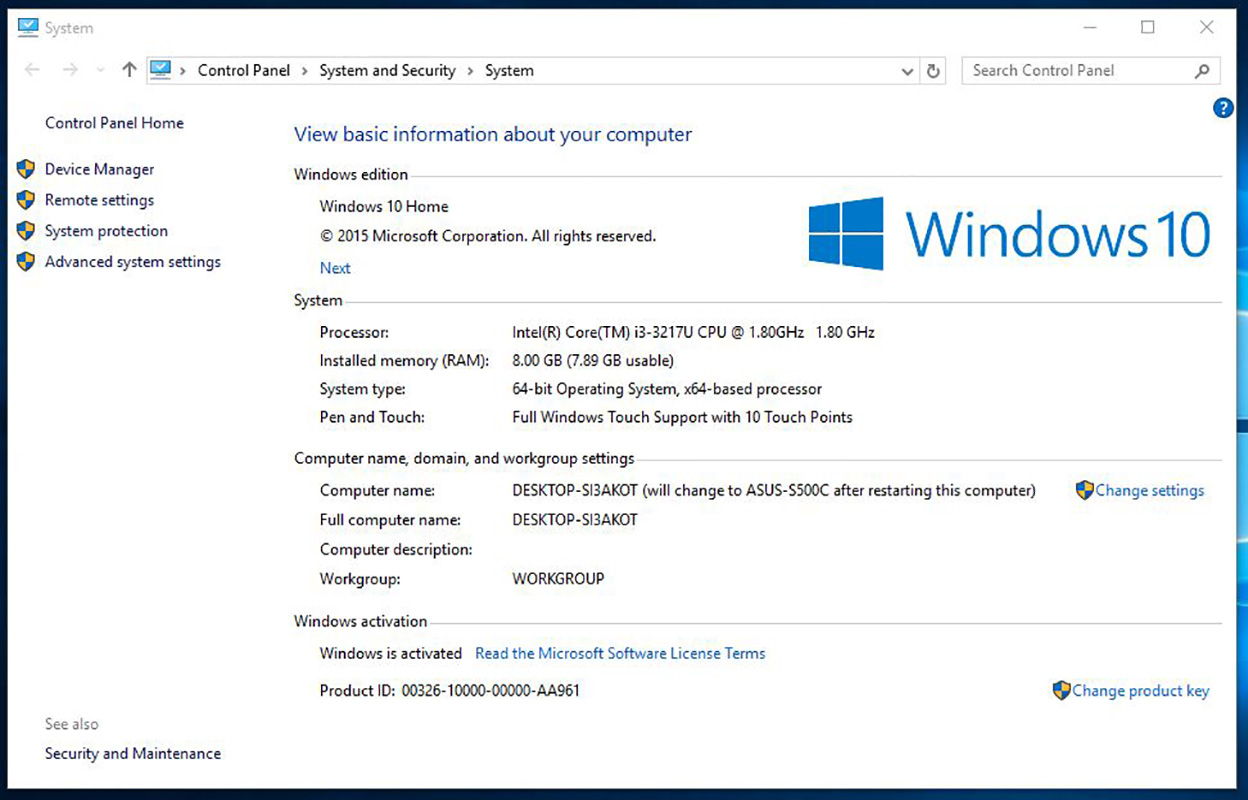The height and width of the screenshot is (800, 1248).
Task: Select System and Security breadcrumb
Action: point(387,71)
